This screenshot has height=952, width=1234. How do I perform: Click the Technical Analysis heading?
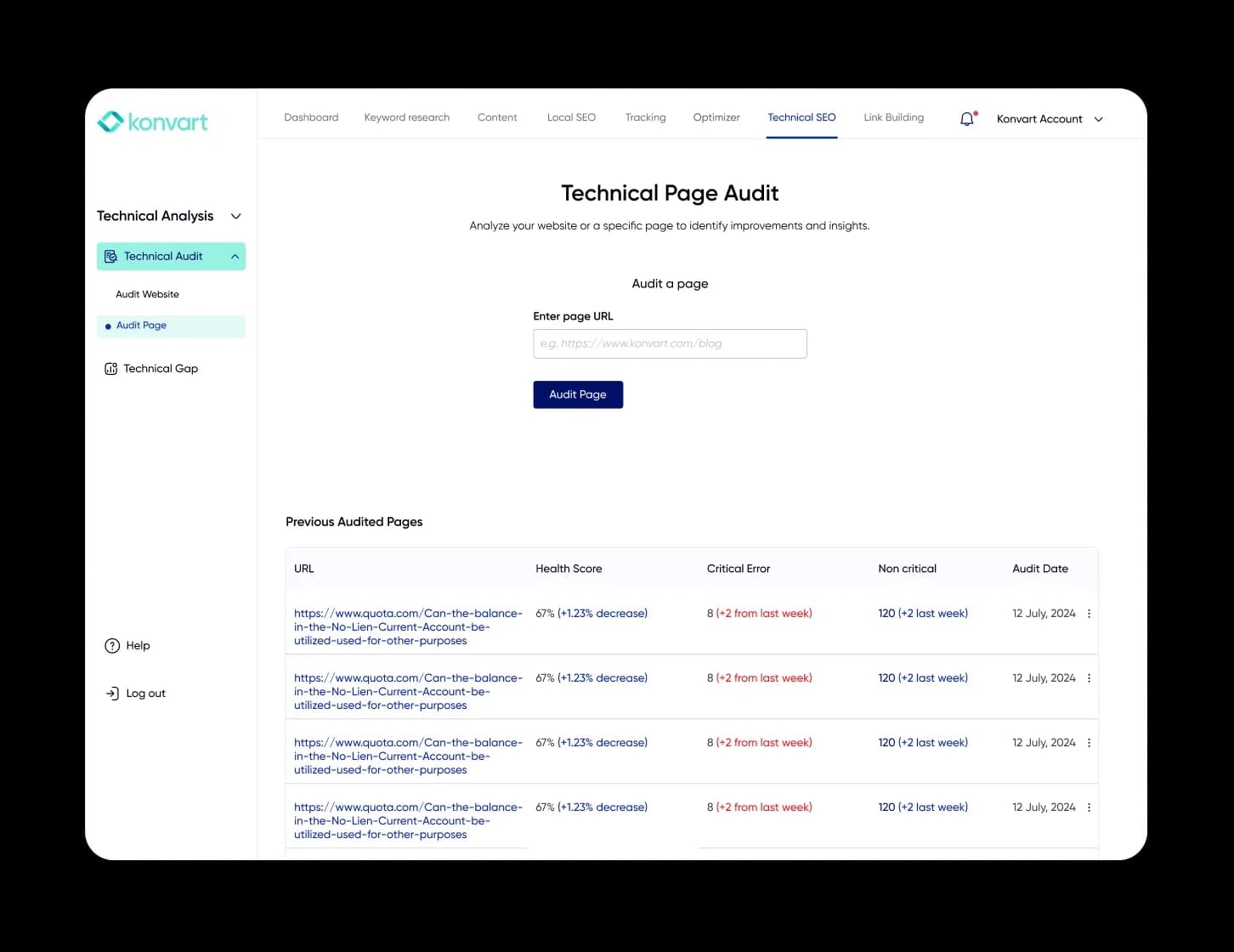tap(155, 216)
